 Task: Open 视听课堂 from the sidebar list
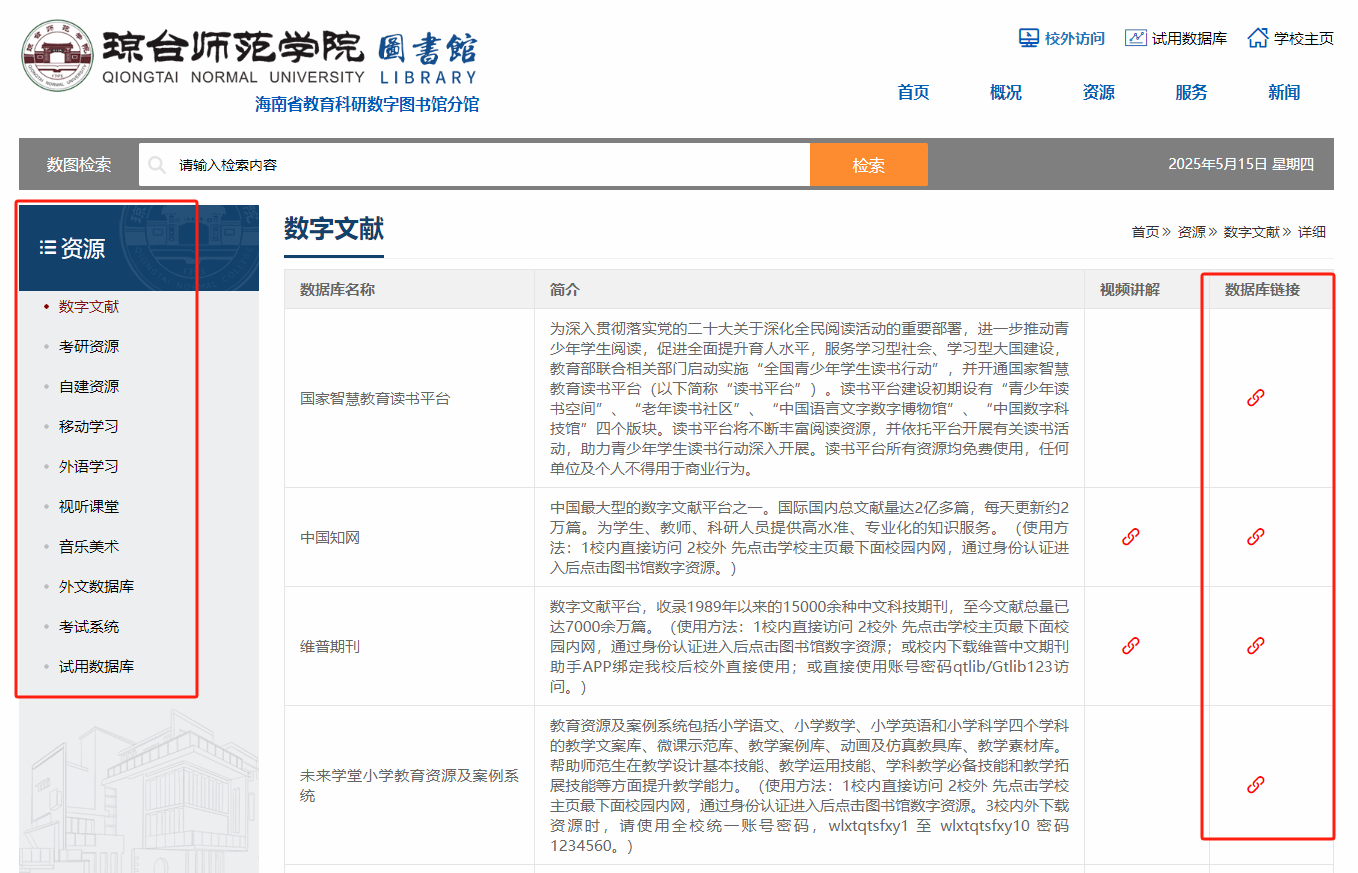(x=89, y=507)
